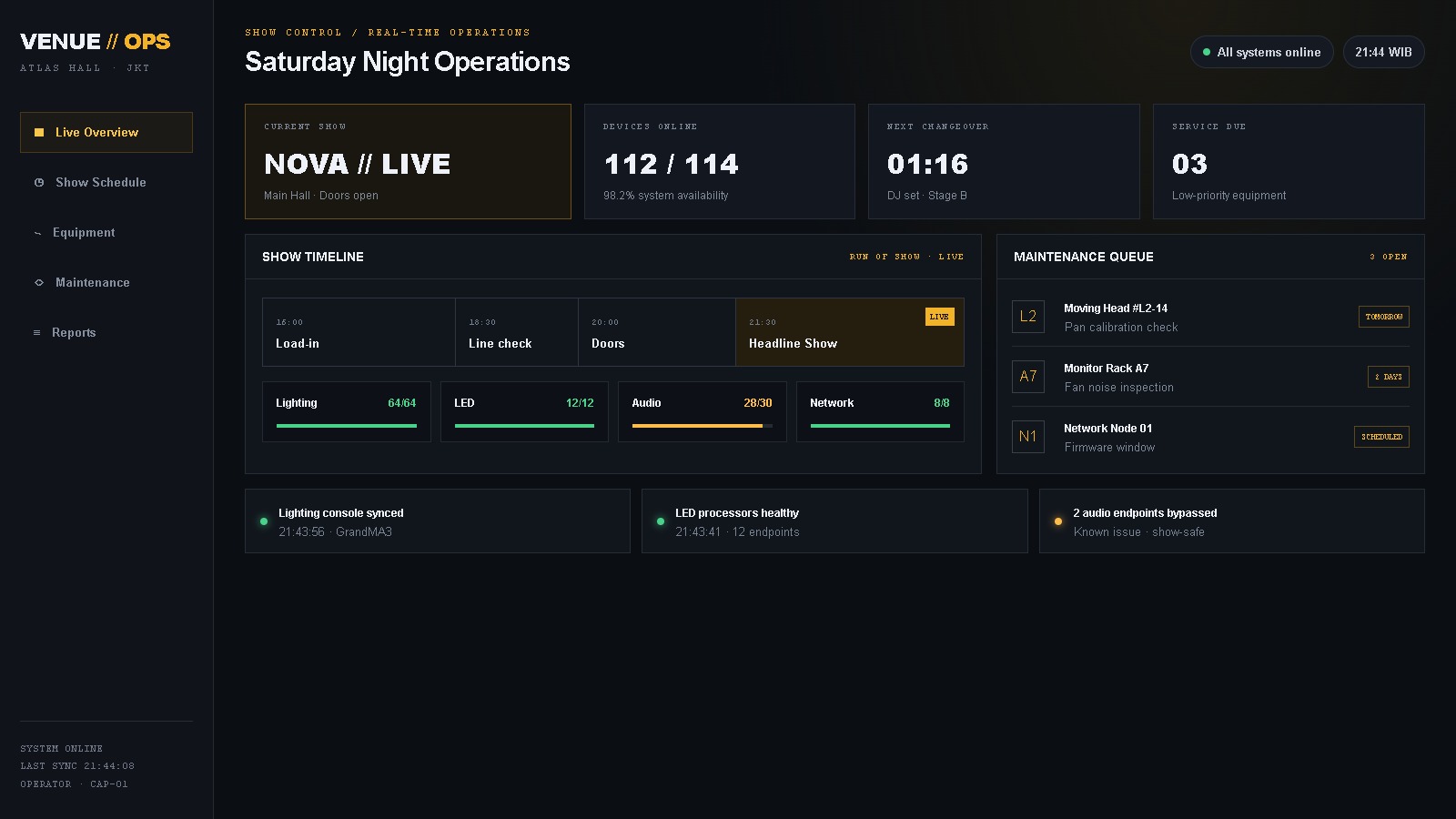1456x819 pixels.
Task: Go to Show Schedule page
Action: [106, 182]
